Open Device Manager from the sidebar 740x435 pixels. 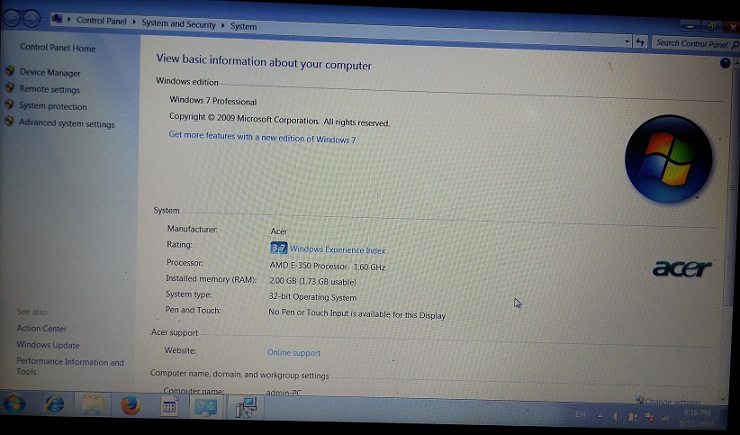coord(50,73)
